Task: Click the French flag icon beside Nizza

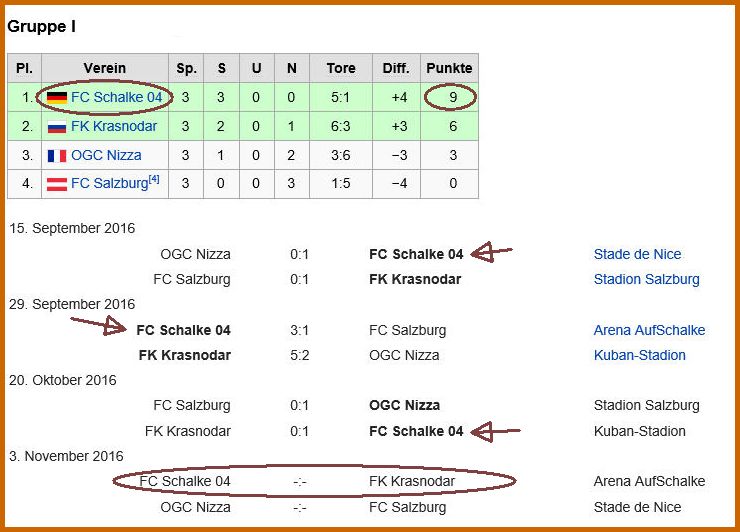Action: 57,156
